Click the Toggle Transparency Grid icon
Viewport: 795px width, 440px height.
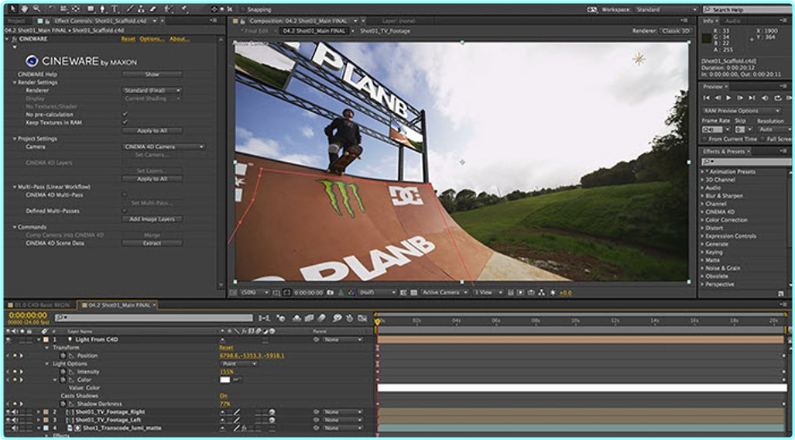click(x=414, y=292)
